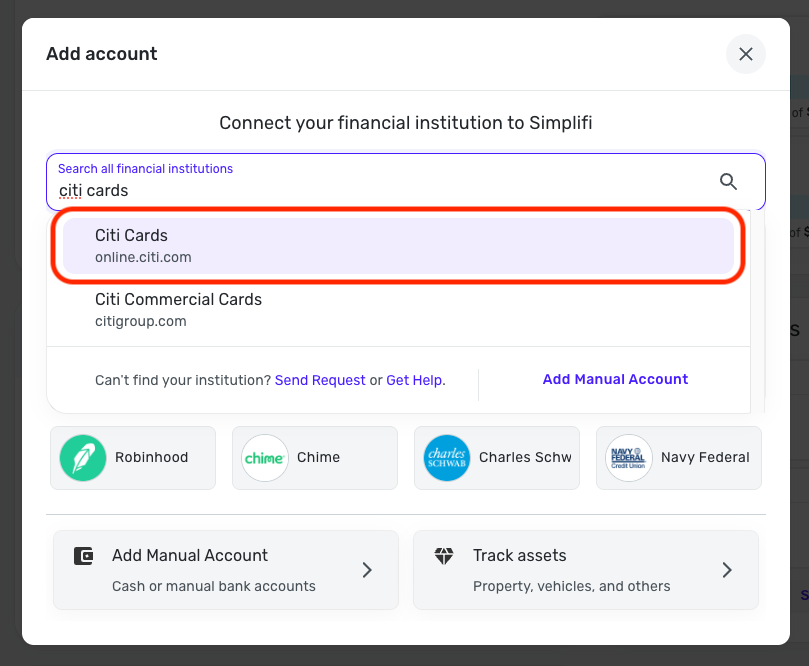Viewport: 809px width, 666px height.
Task: Pick the Chime institution tile label
Action: (319, 458)
